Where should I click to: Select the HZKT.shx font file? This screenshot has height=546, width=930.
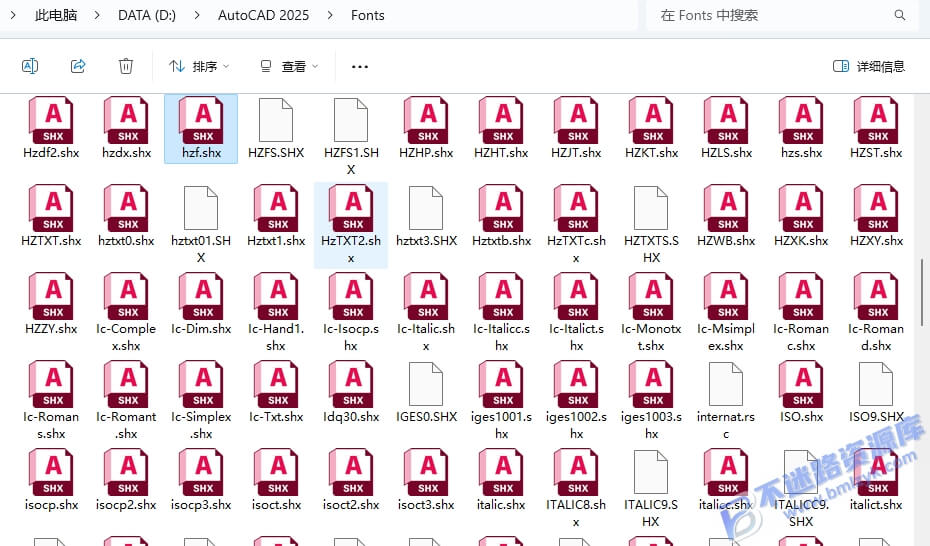(x=651, y=129)
